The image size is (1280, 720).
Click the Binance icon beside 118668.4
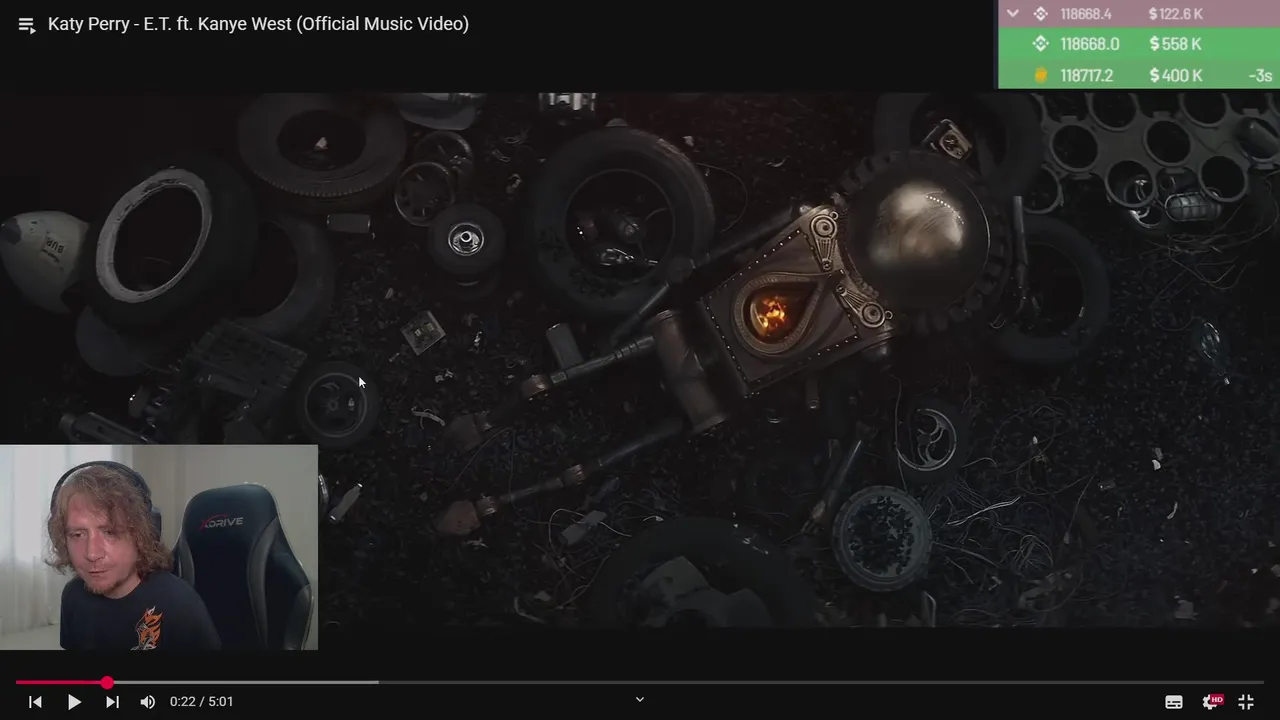click(x=1040, y=14)
